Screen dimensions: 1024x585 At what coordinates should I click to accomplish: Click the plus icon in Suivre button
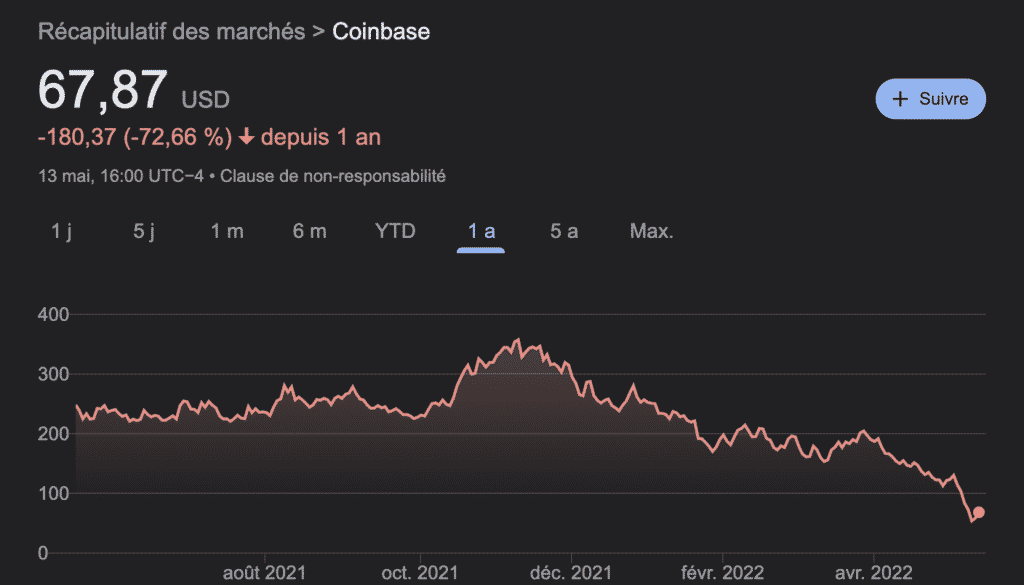[900, 99]
